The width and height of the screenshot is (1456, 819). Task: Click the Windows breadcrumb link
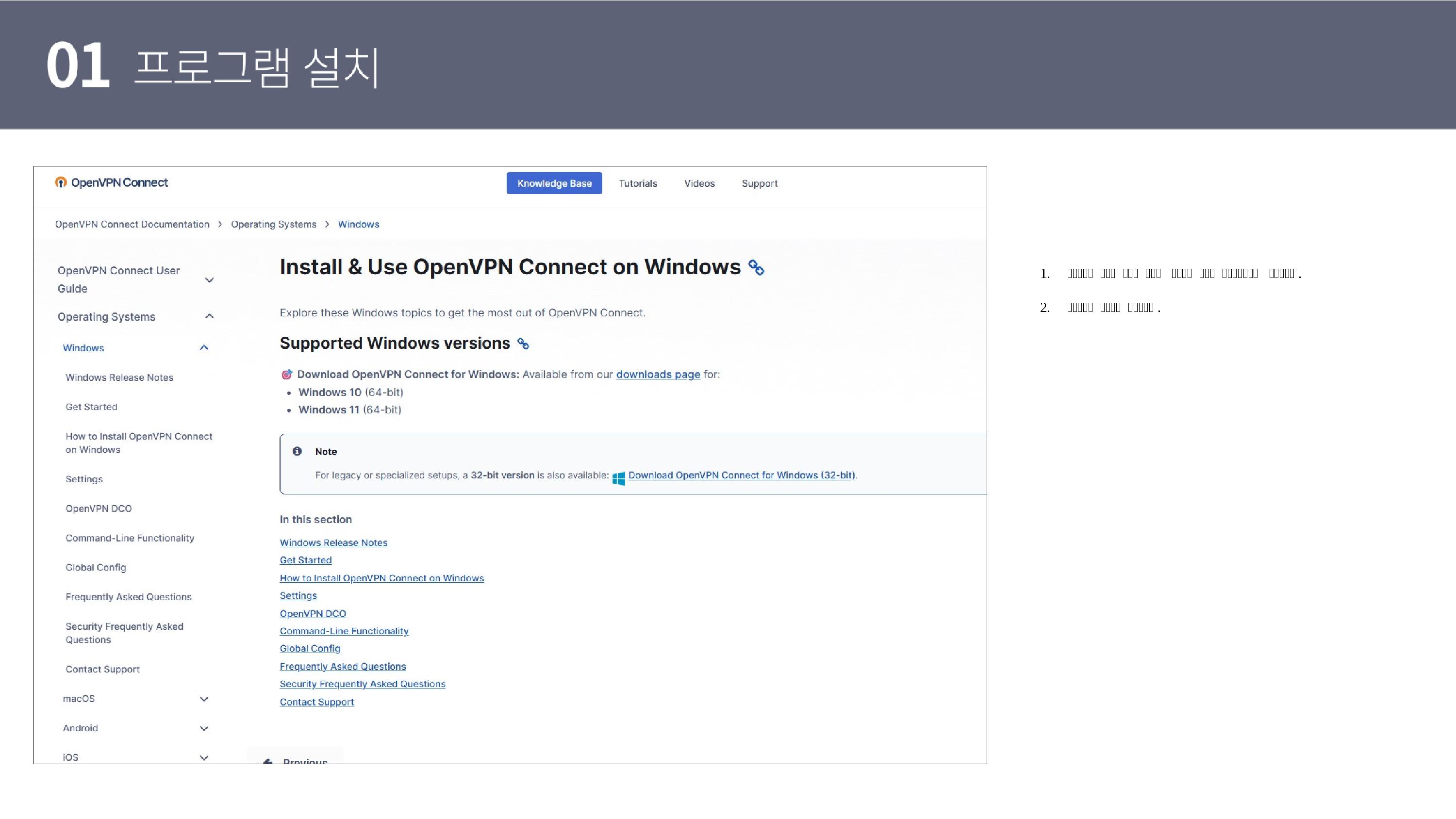pyautogui.click(x=358, y=224)
